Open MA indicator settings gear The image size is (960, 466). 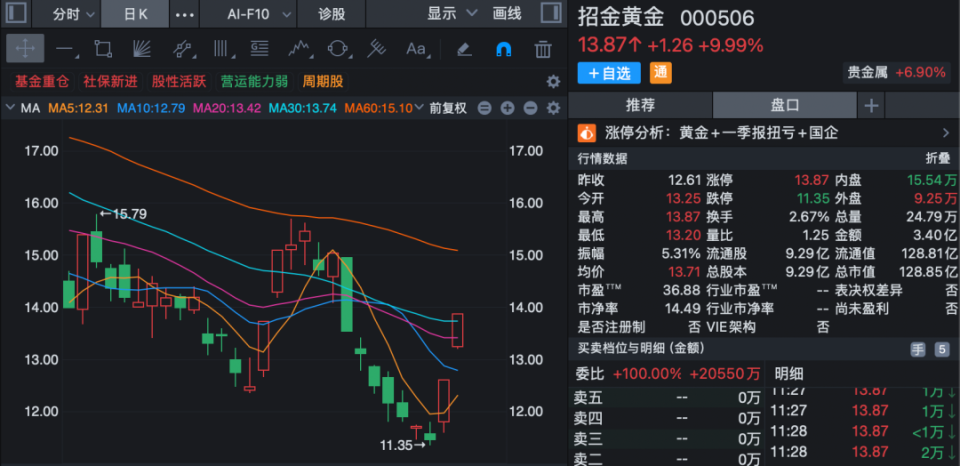[x=553, y=108]
